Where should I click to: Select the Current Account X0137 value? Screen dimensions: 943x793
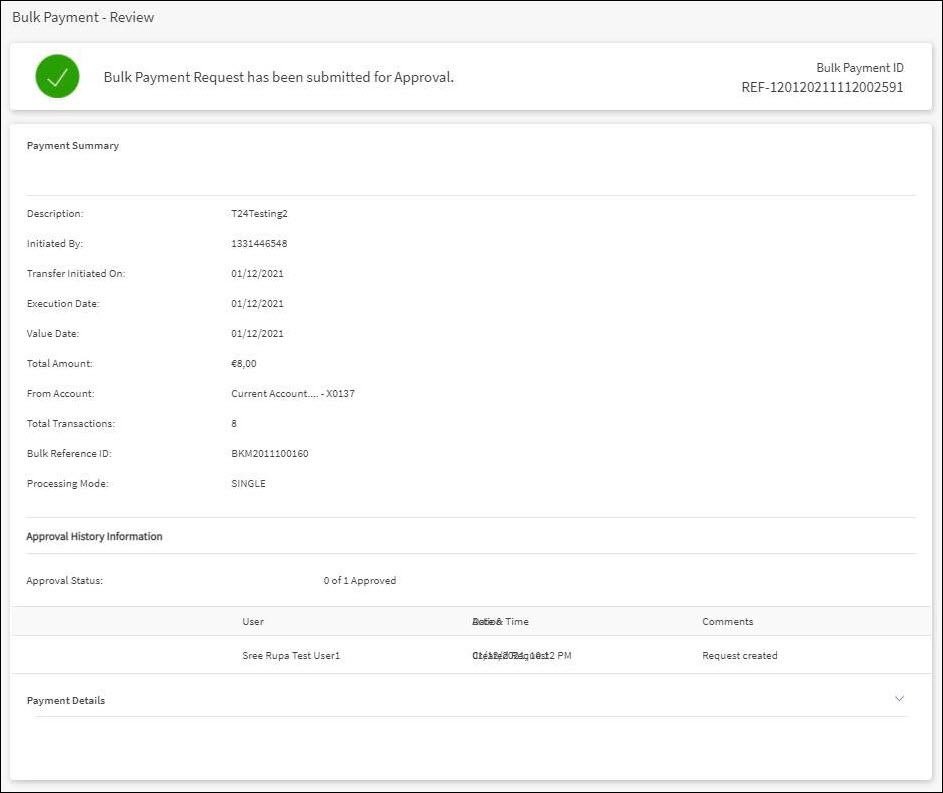(x=292, y=393)
